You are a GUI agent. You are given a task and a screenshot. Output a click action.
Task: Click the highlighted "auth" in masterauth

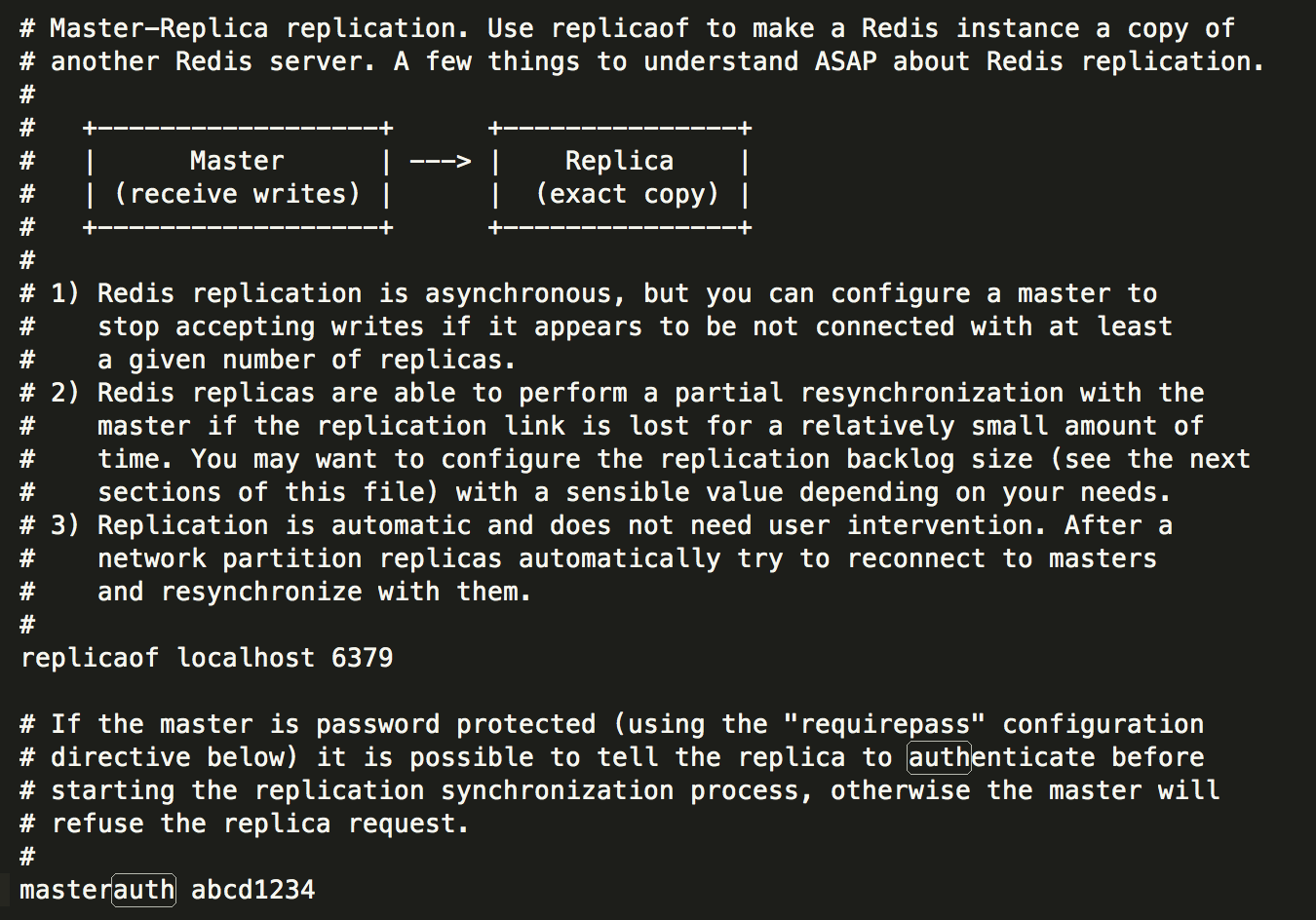pyautogui.click(x=143, y=890)
